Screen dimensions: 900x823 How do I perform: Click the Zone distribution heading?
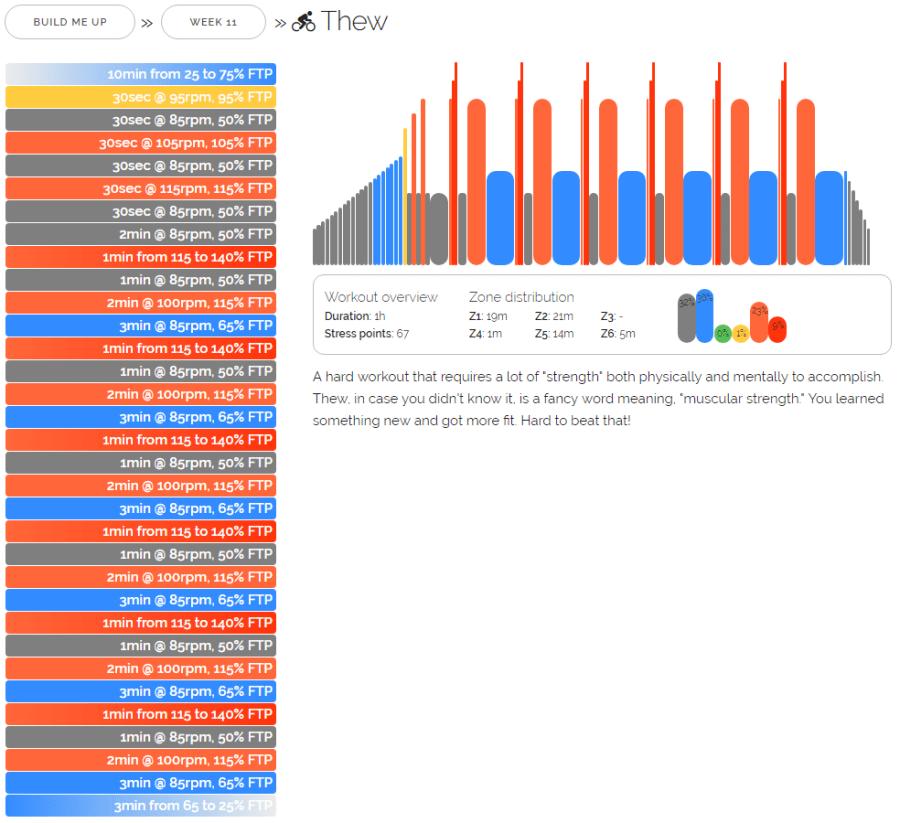[521, 297]
